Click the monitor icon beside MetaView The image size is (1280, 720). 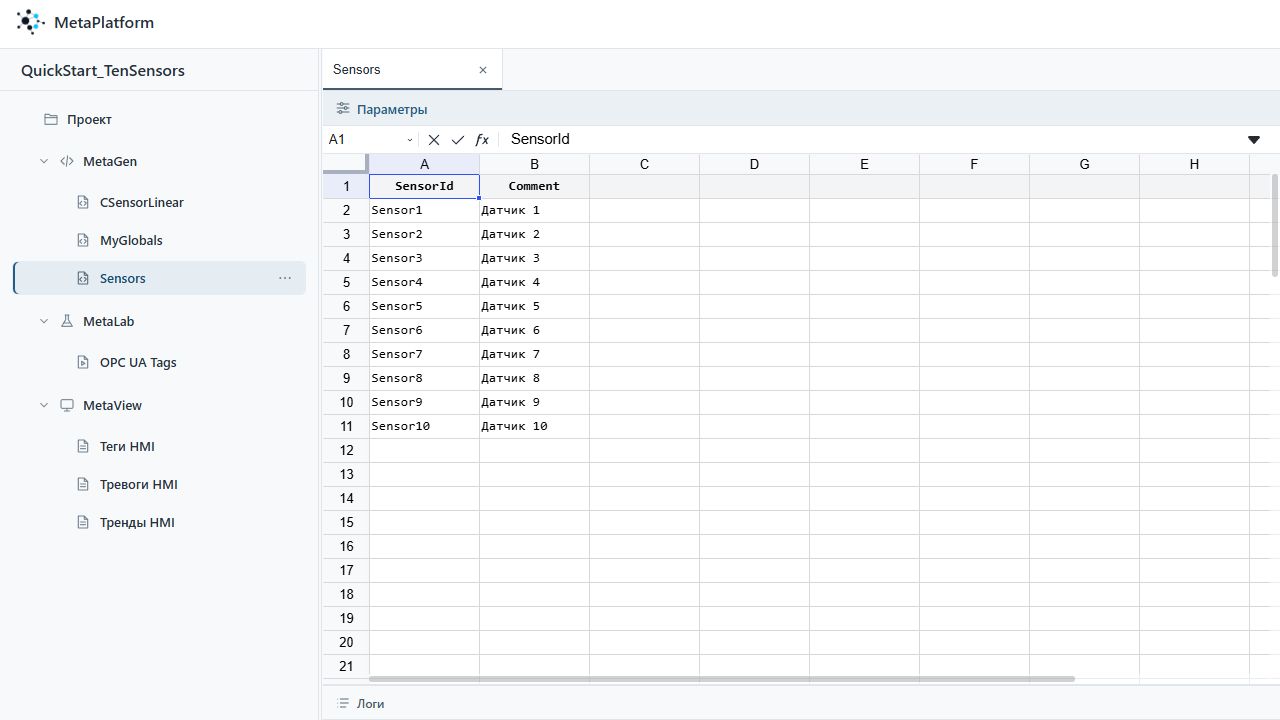[x=67, y=405]
